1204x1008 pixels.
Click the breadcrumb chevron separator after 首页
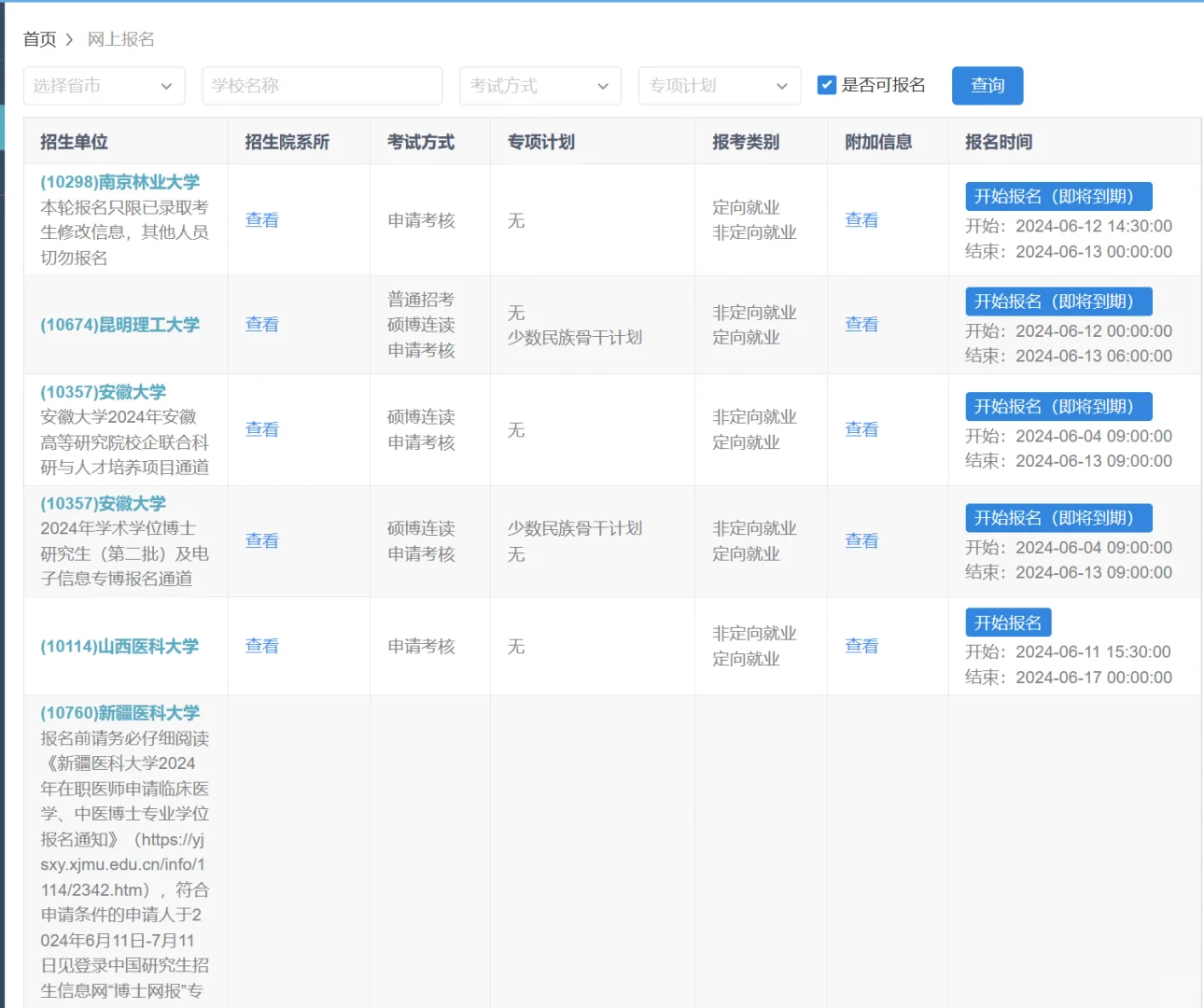click(x=69, y=39)
